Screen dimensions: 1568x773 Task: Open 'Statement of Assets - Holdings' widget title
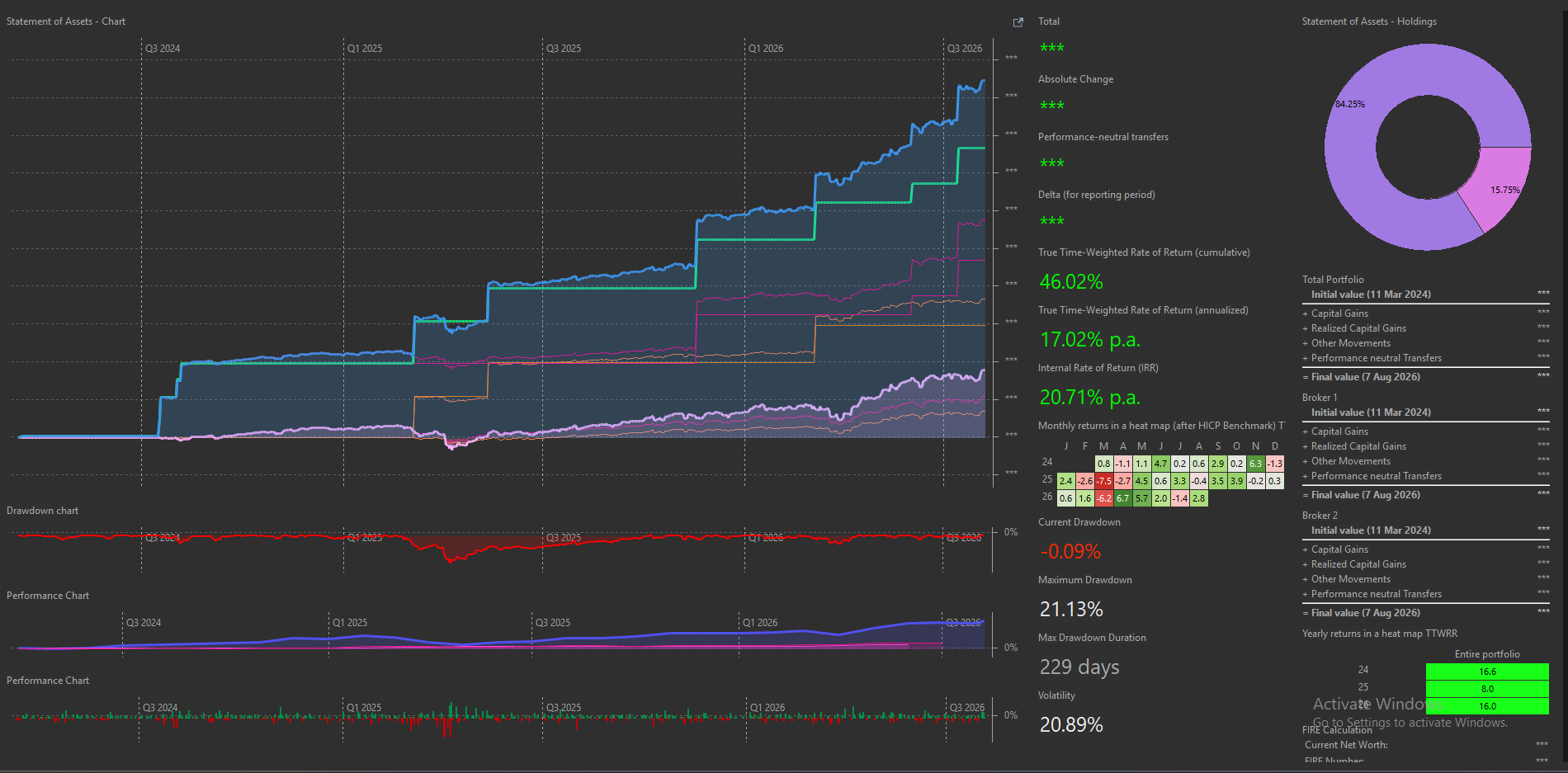1369,21
